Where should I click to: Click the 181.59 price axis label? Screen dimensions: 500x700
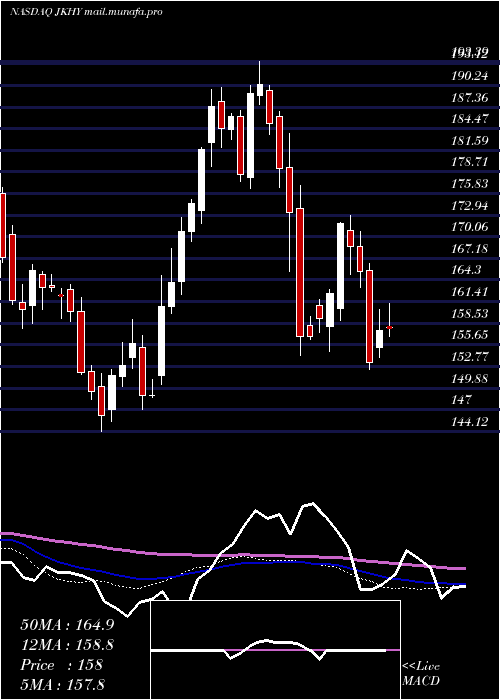(x=470, y=141)
